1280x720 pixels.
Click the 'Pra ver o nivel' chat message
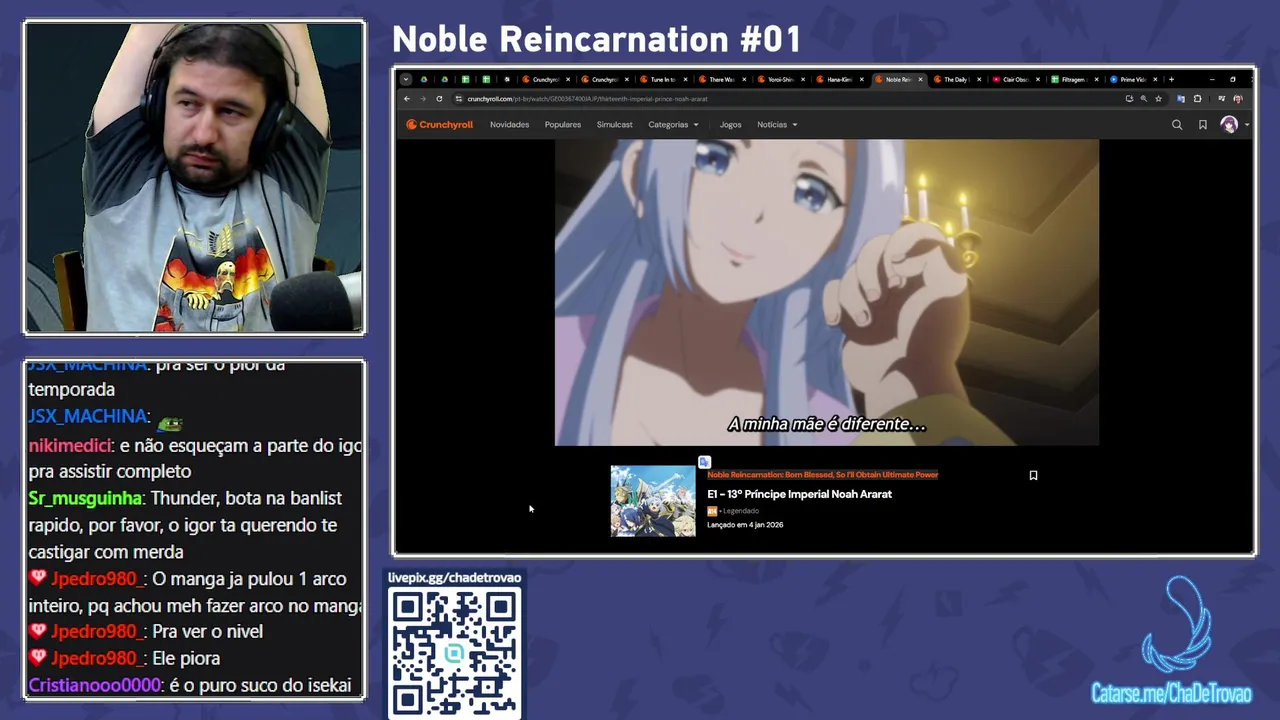coord(207,631)
